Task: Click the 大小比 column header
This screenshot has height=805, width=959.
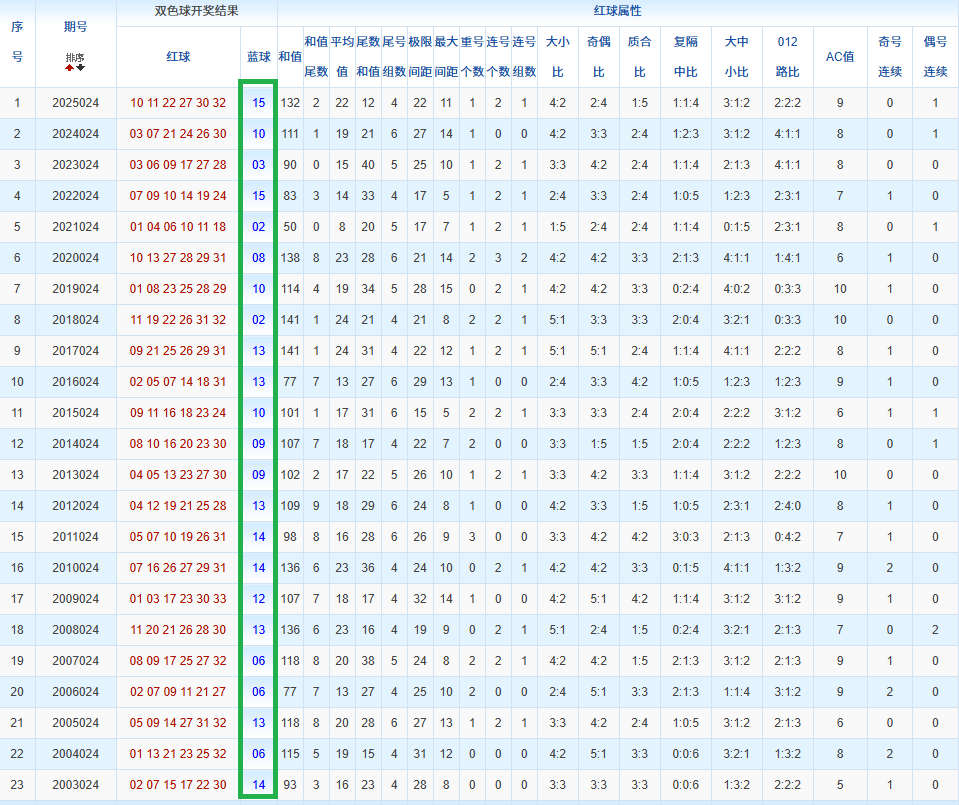Action: coord(557,57)
